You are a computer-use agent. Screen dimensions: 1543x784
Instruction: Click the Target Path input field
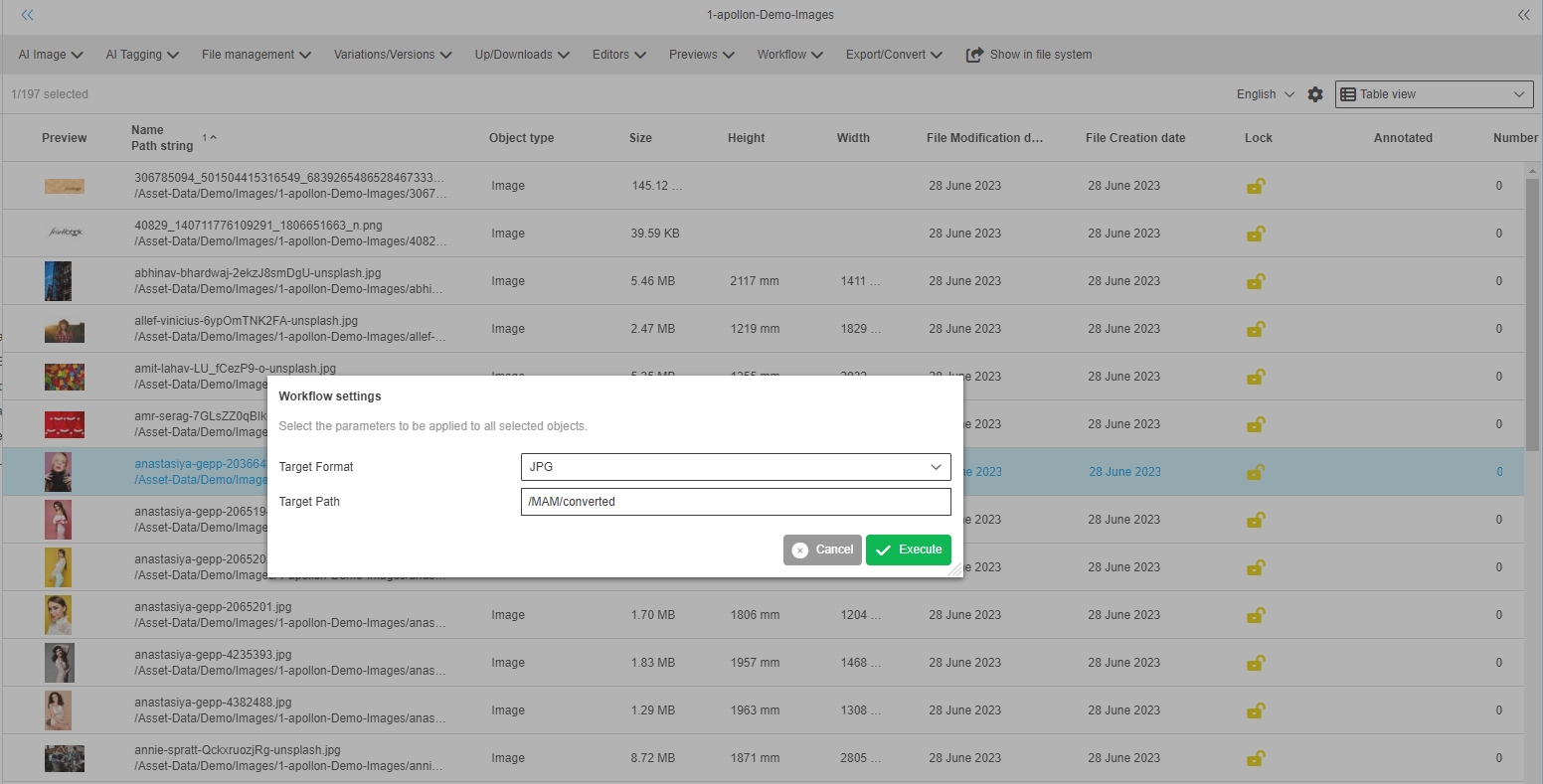(736, 502)
